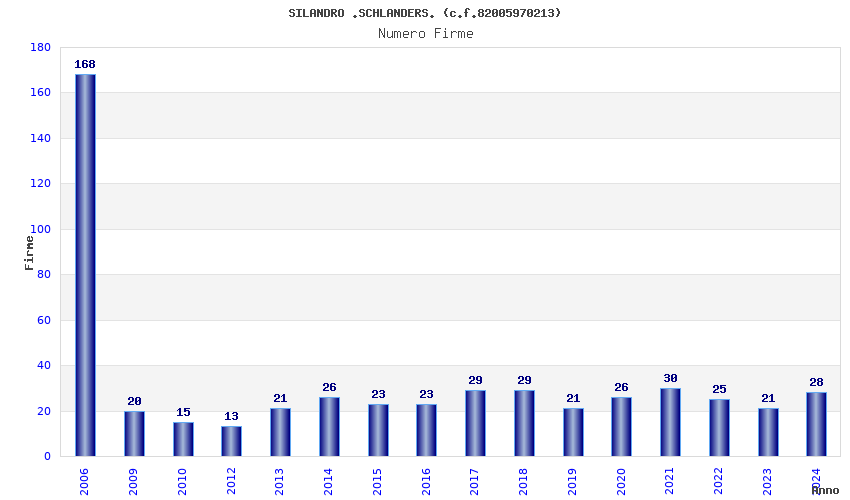The width and height of the screenshot is (850, 500).
Task: Click the value label 28
Action: pos(816,382)
